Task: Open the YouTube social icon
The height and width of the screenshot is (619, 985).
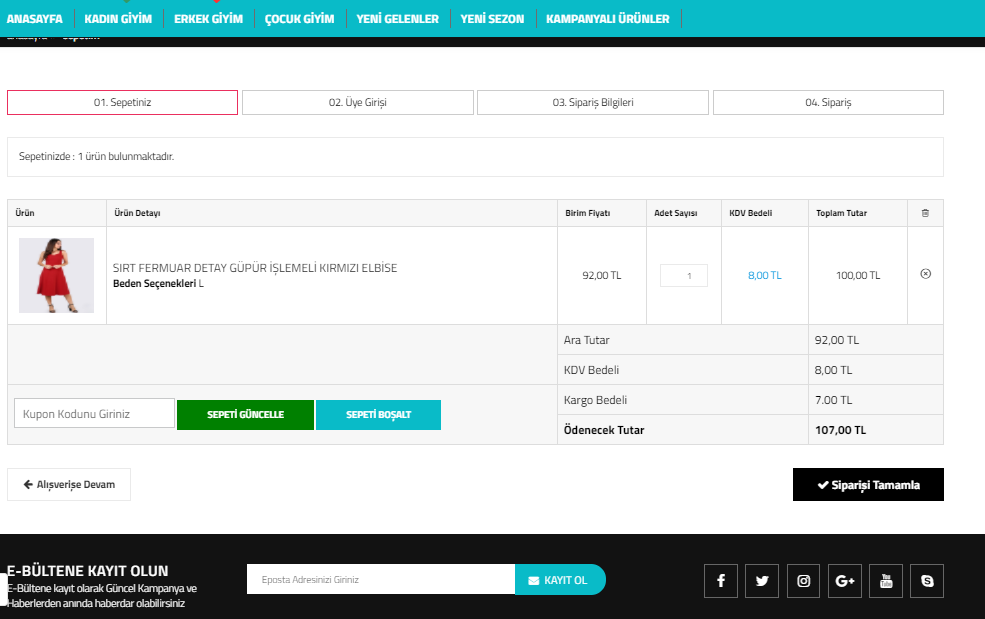Action: pos(886,581)
